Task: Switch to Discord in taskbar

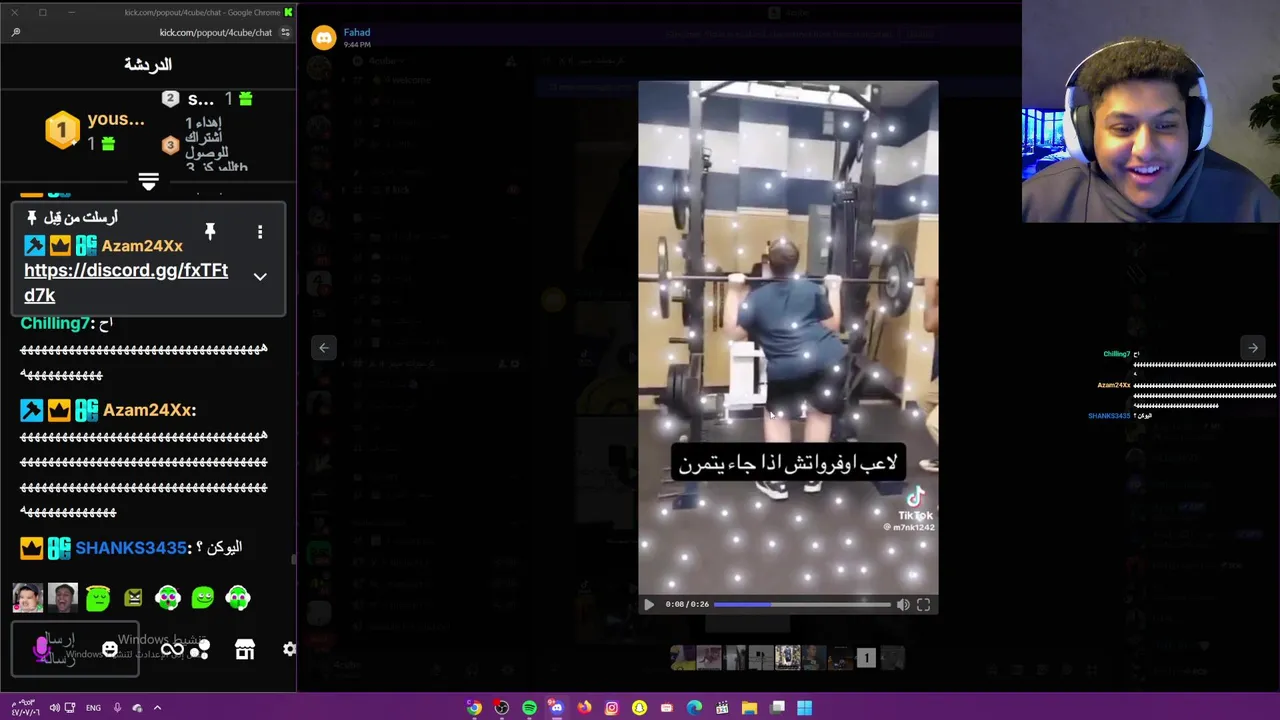Action: coord(556,708)
